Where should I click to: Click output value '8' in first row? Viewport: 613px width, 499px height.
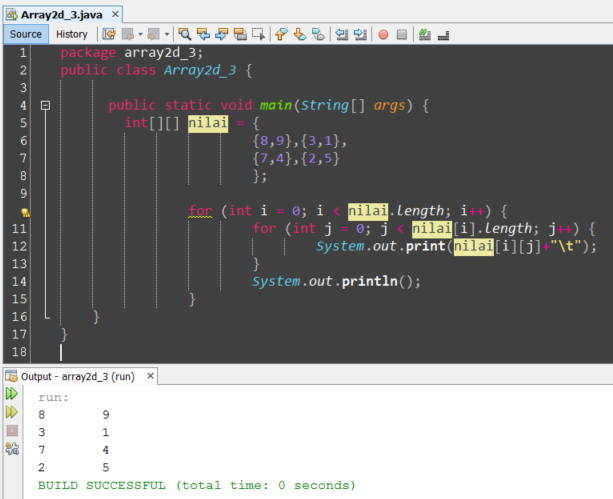point(41,415)
